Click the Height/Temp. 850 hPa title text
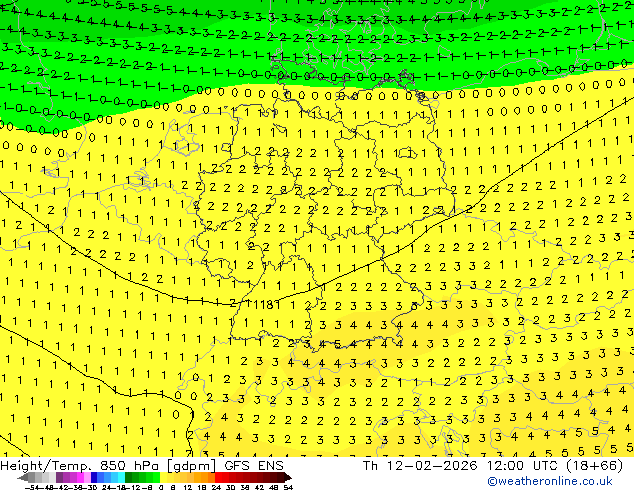 click(x=81, y=466)
